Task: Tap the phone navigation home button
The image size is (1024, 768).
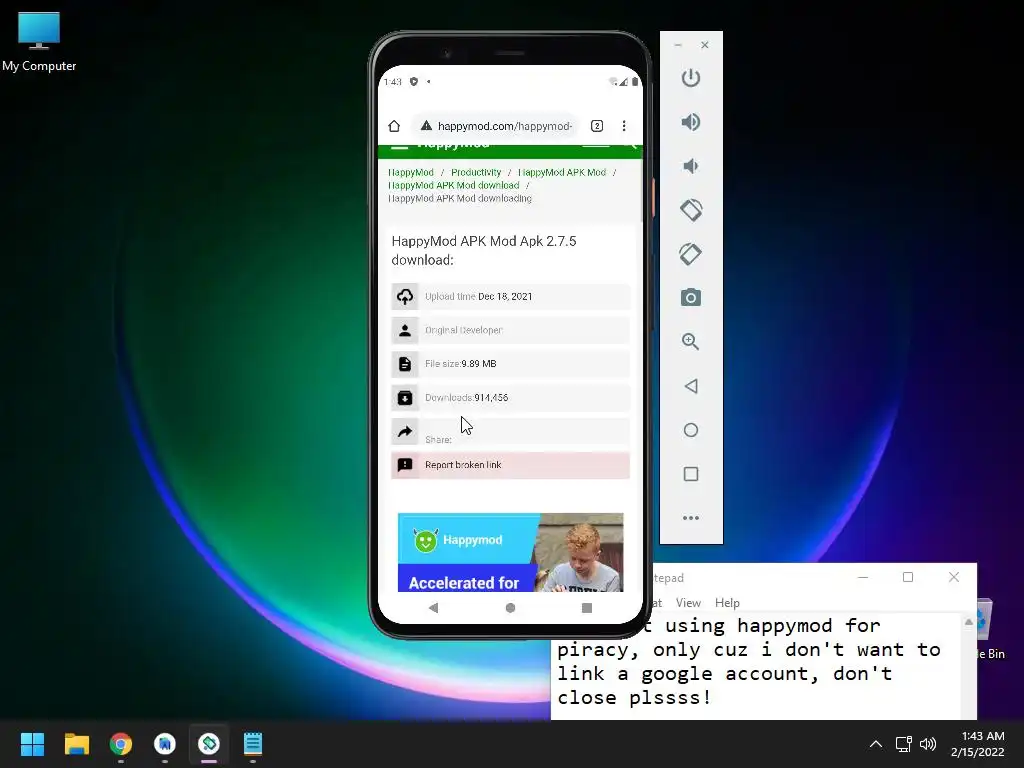Action: tap(510, 608)
